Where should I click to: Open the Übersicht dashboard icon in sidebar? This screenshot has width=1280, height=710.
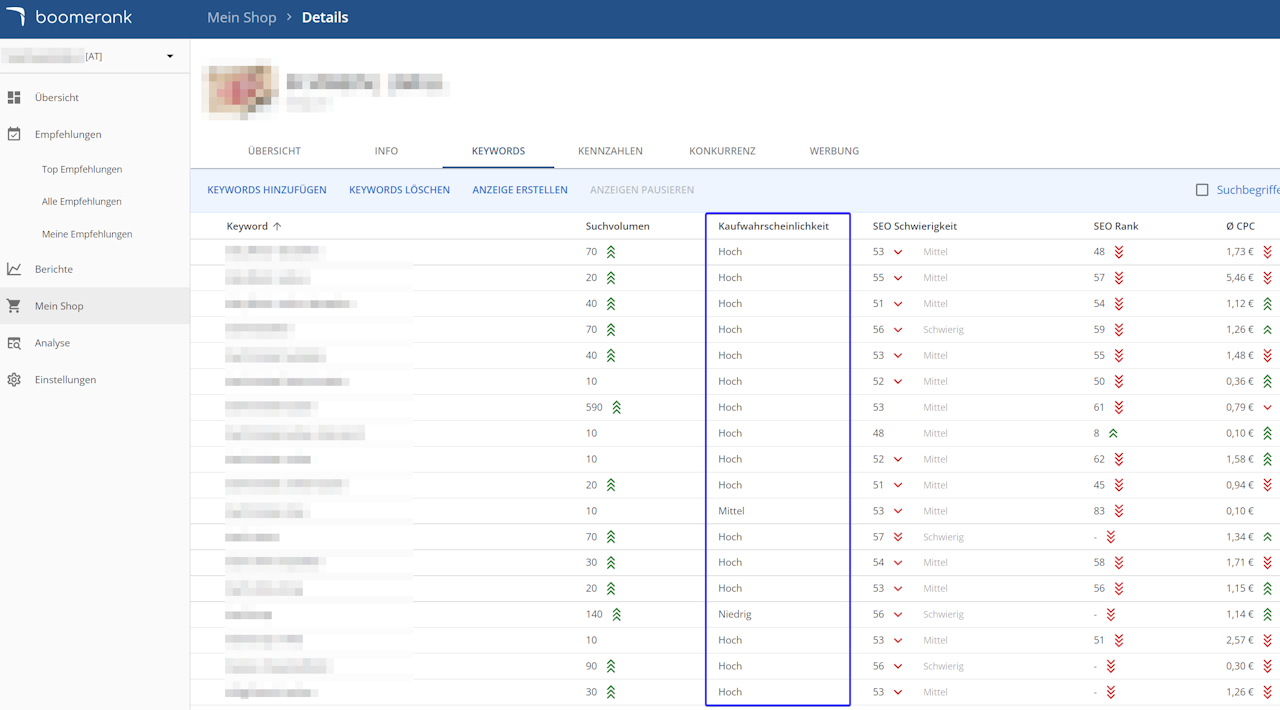tap(14, 98)
